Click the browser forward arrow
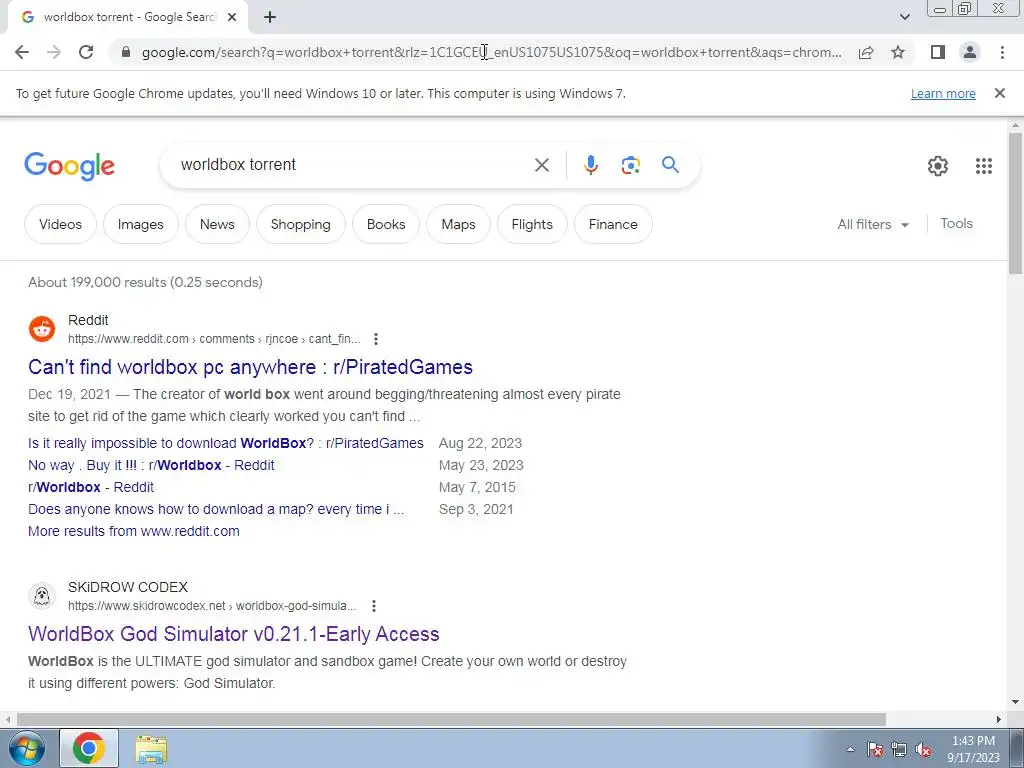This screenshot has height=768, width=1024. point(54,52)
